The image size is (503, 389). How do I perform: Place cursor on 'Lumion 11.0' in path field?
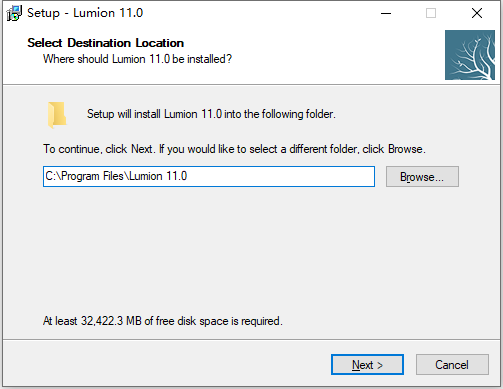(x=158, y=176)
